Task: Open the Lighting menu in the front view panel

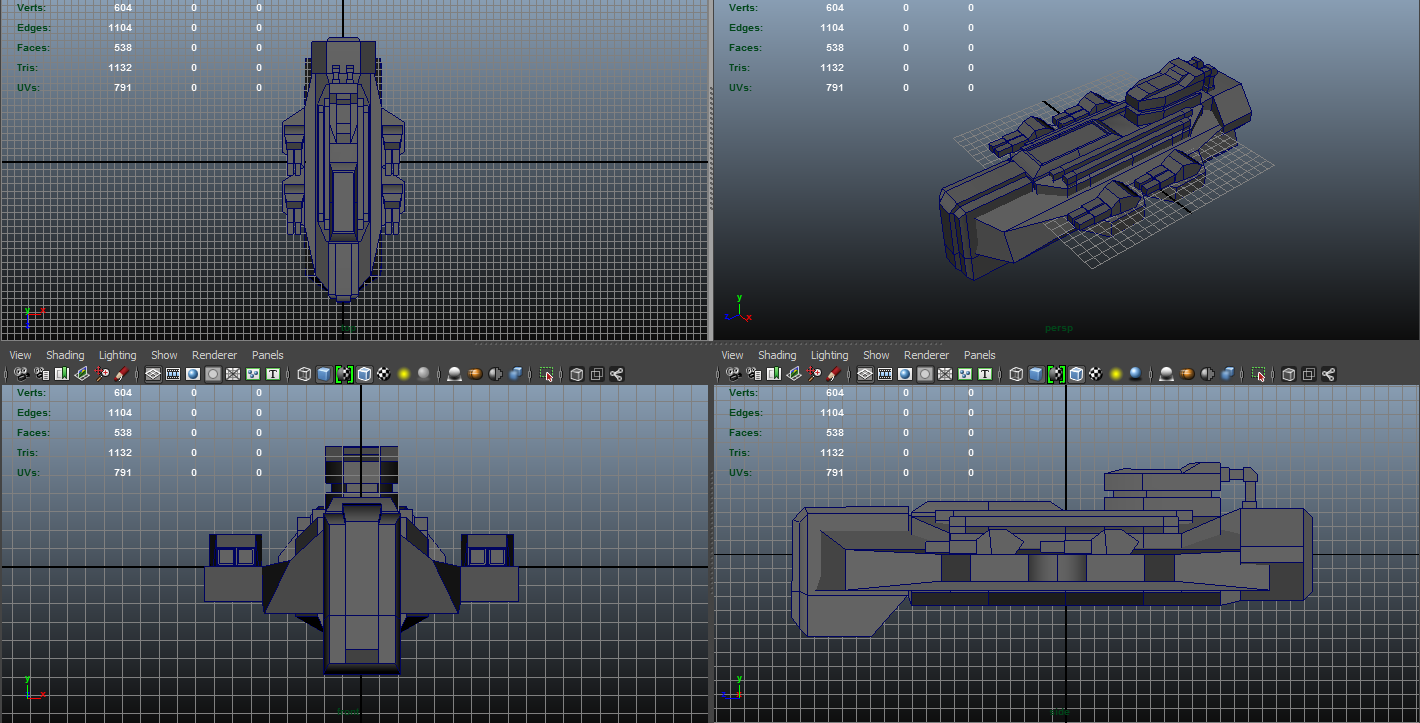Action: pos(117,355)
